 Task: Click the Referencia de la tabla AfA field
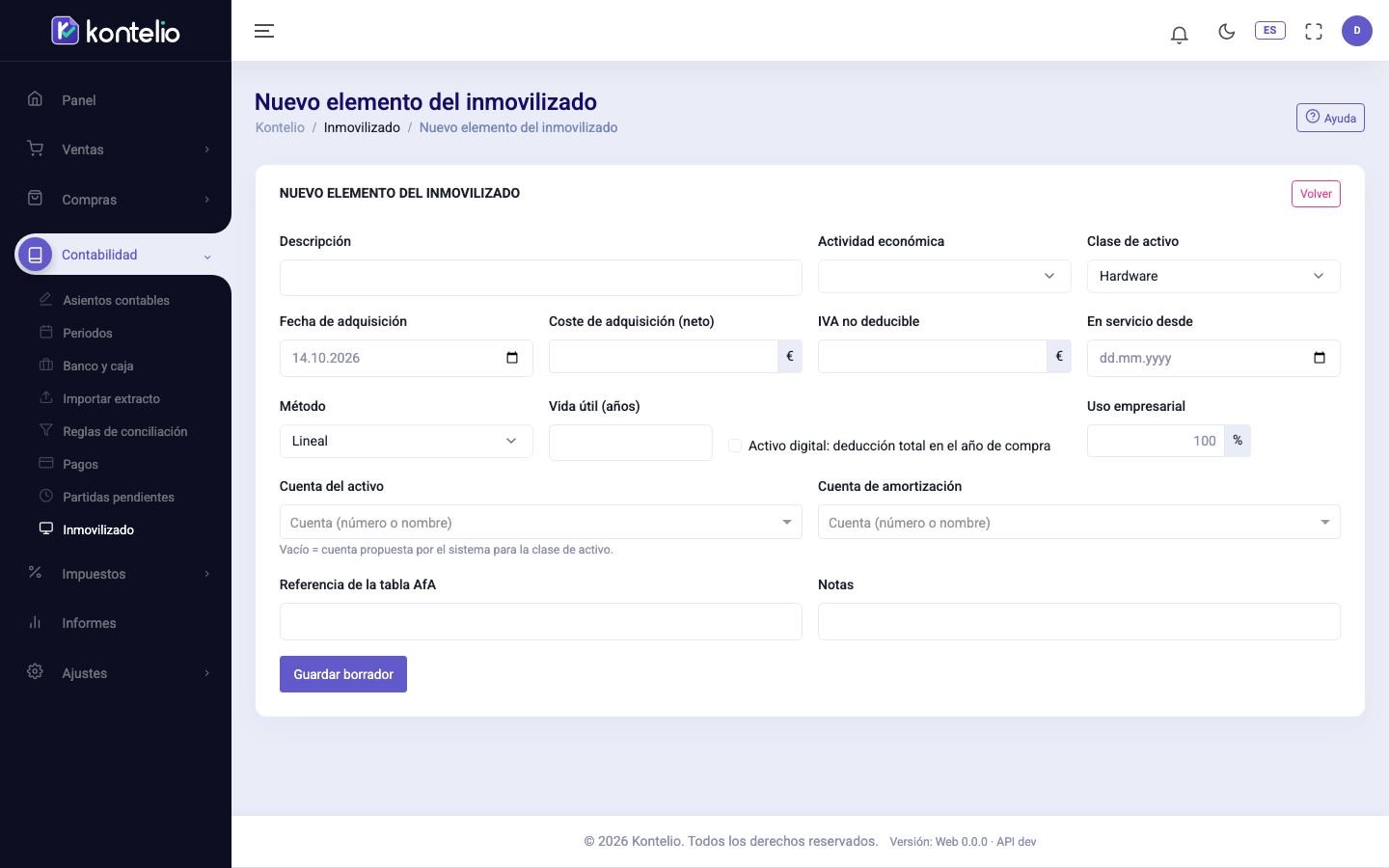pos(540,622)
